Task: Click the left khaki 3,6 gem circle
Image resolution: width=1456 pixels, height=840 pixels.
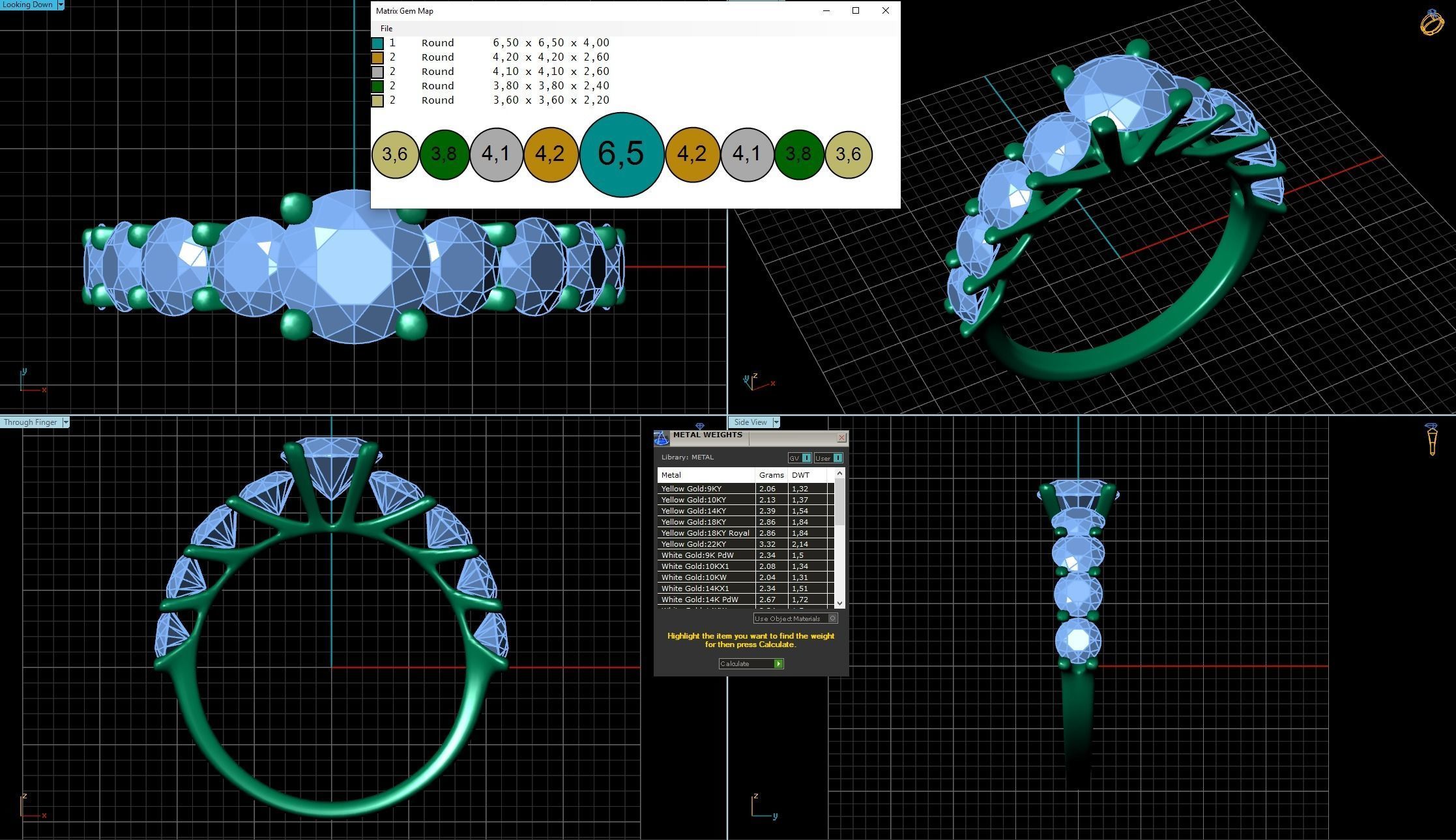Action: pyautogui.click(x=395, y=154)
